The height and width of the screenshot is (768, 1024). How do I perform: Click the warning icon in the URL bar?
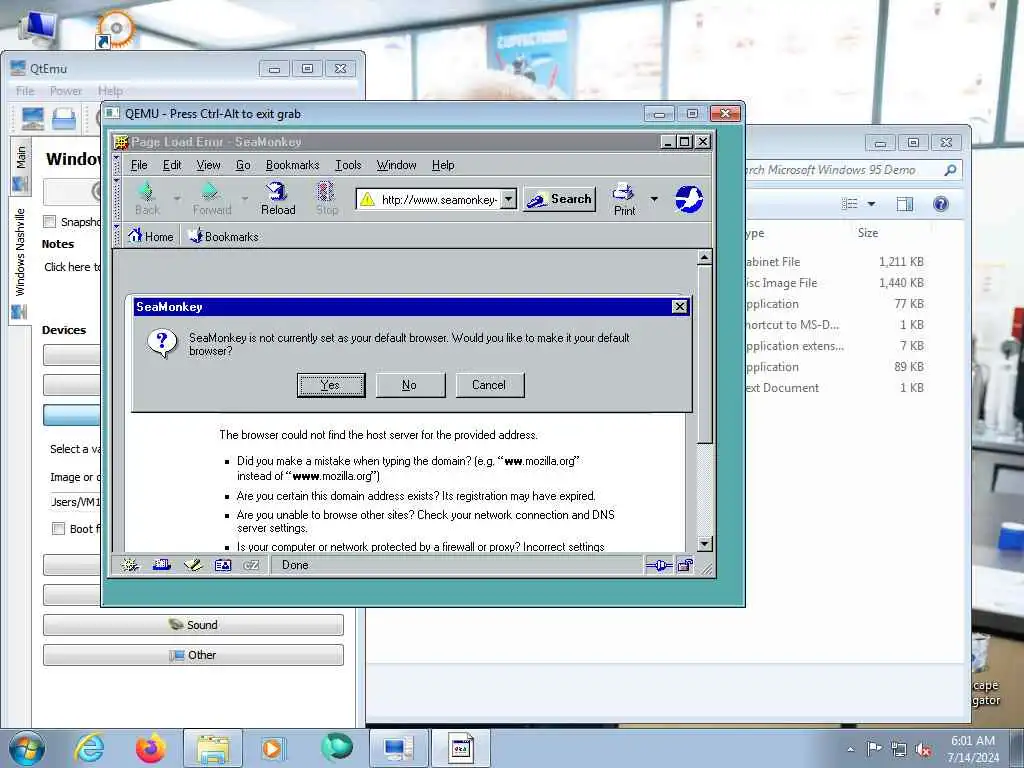click(x=368, y=199)
